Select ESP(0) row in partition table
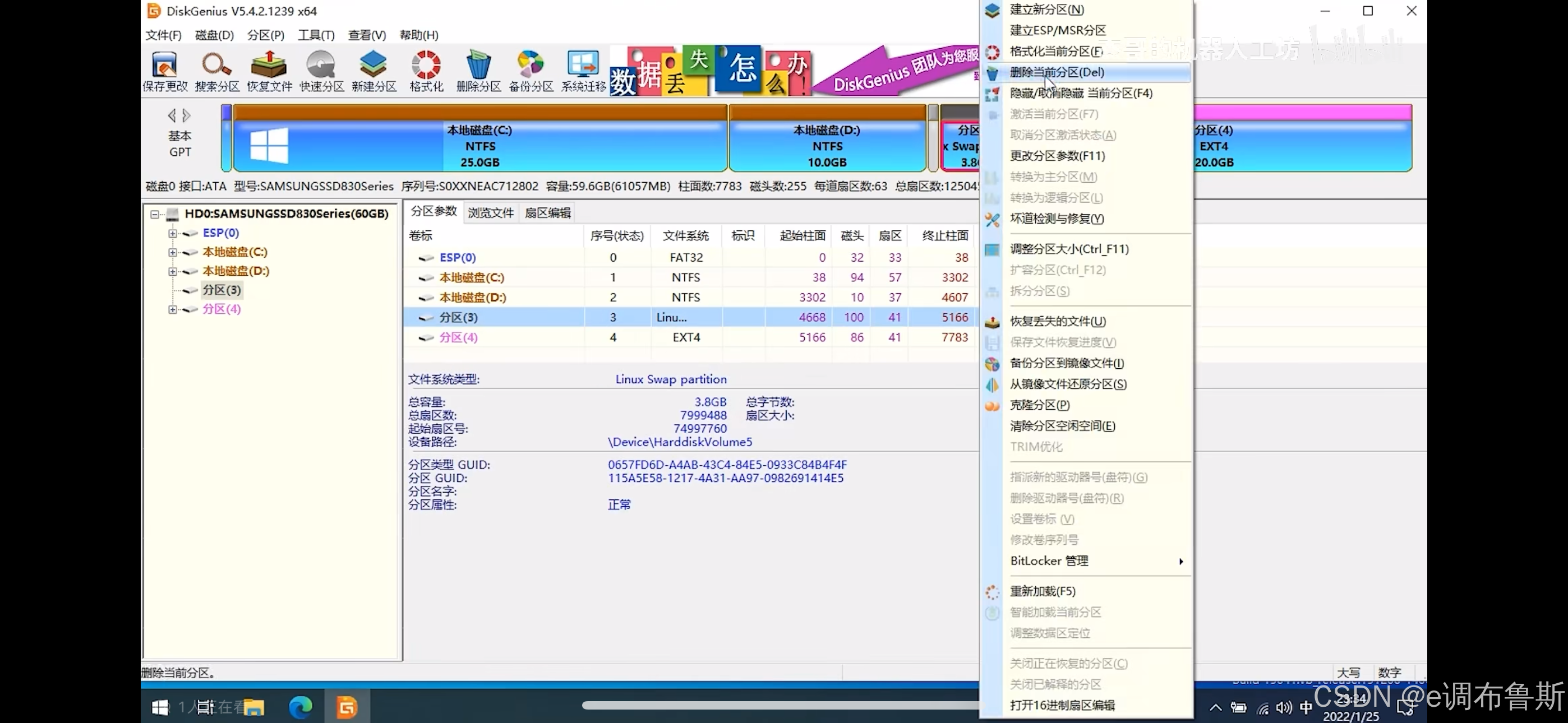This screenshot has width=1568, height=723. [690, 257]
